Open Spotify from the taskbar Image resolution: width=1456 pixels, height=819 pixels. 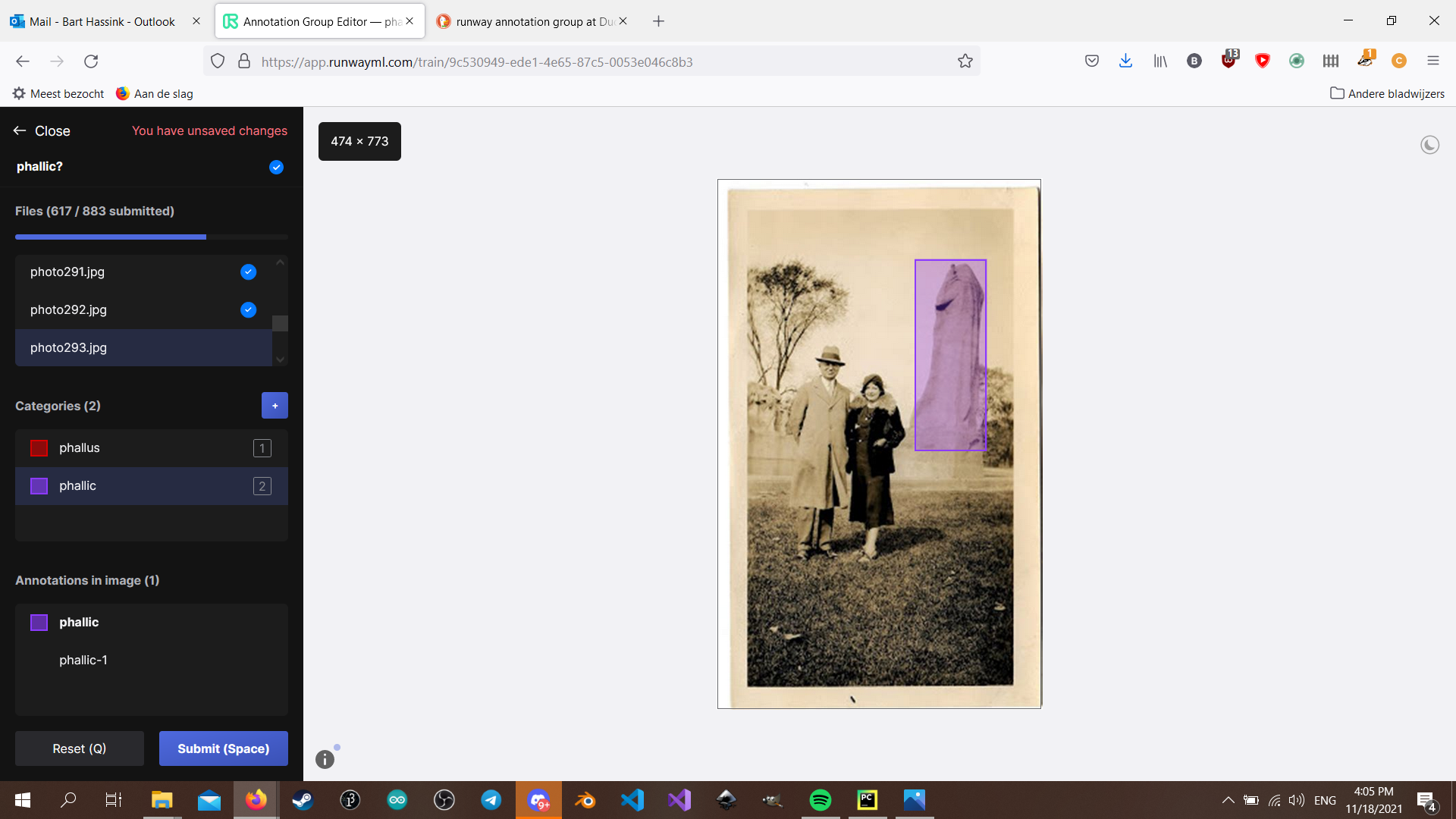(821, 800)
